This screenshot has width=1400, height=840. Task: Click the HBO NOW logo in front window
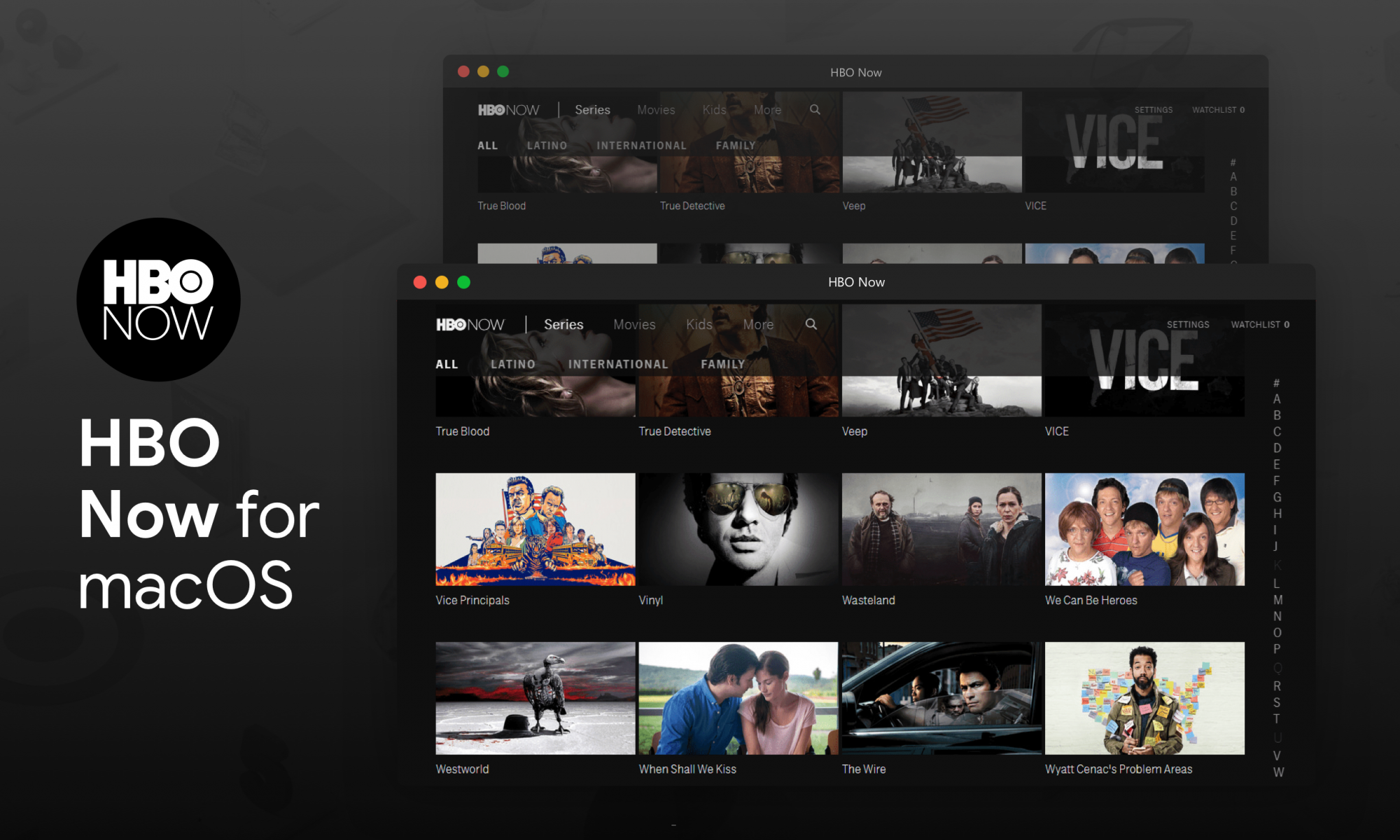point(470,325)
